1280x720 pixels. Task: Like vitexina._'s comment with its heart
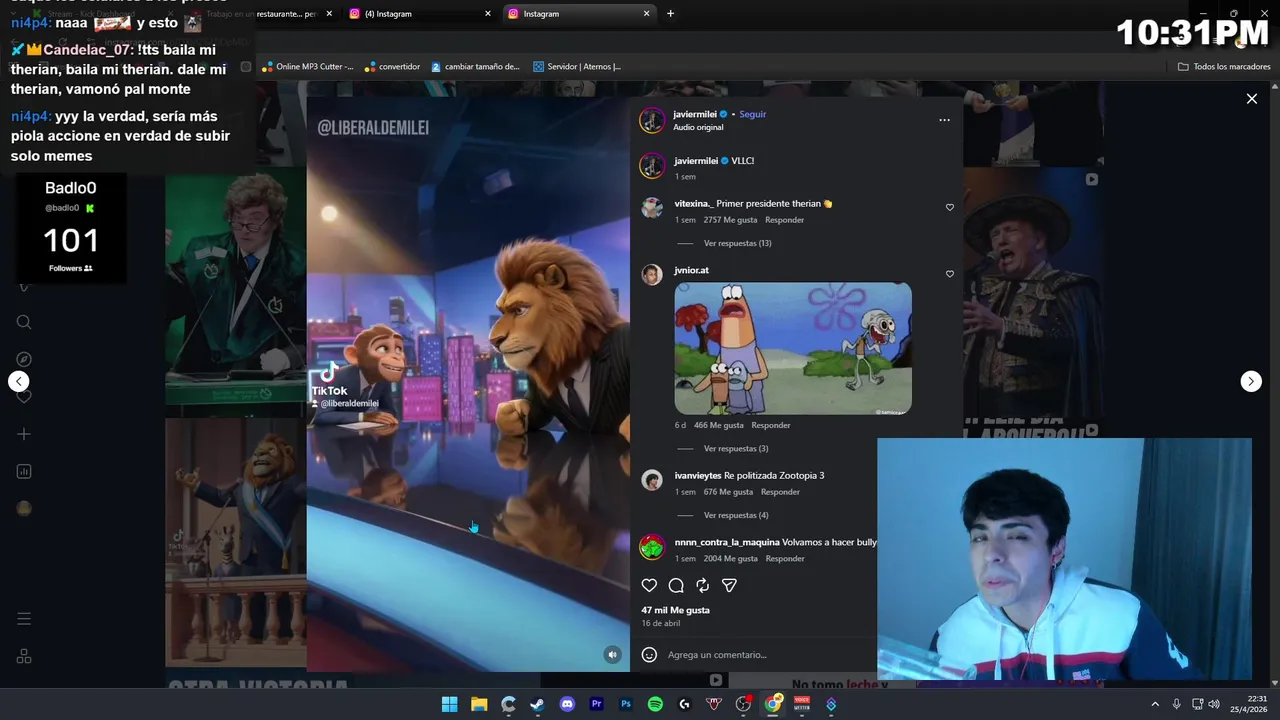(x=950, y=208)
